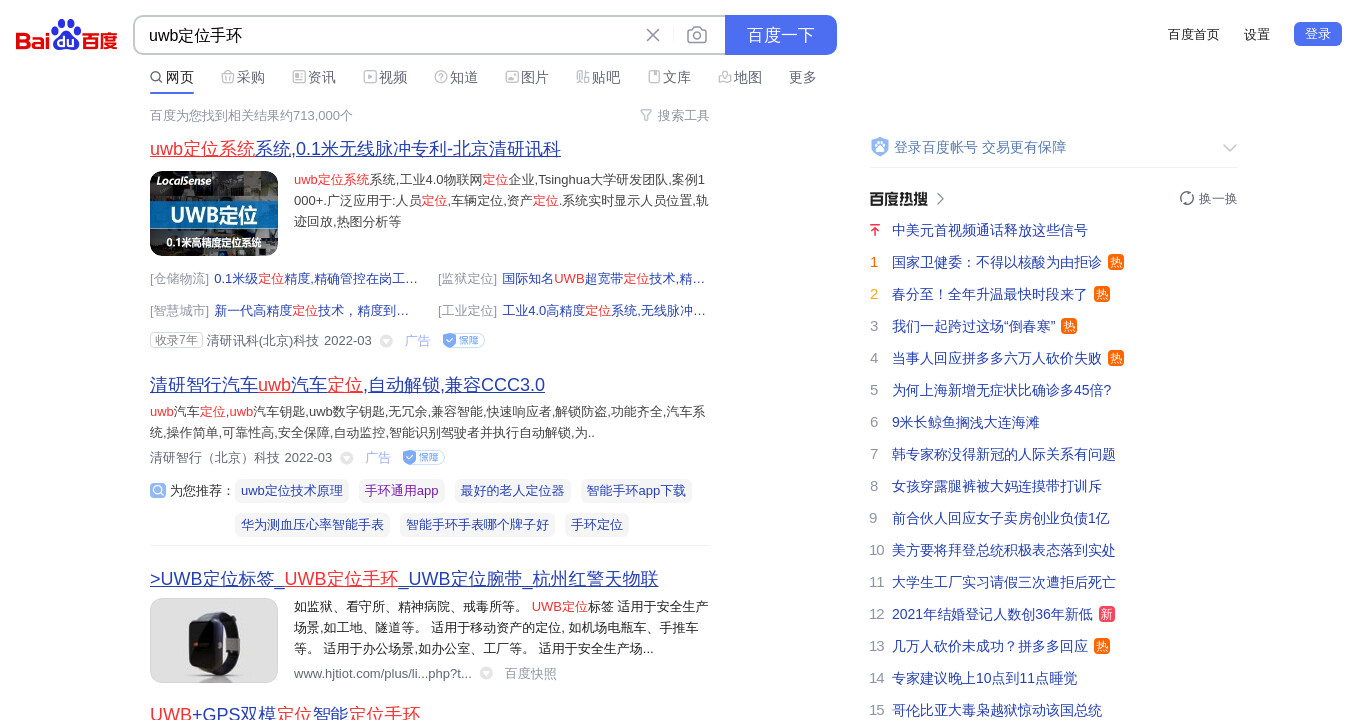
Task: Open 国际知名UWB超宽带定位技术 sublink
Action: (604, 279)
